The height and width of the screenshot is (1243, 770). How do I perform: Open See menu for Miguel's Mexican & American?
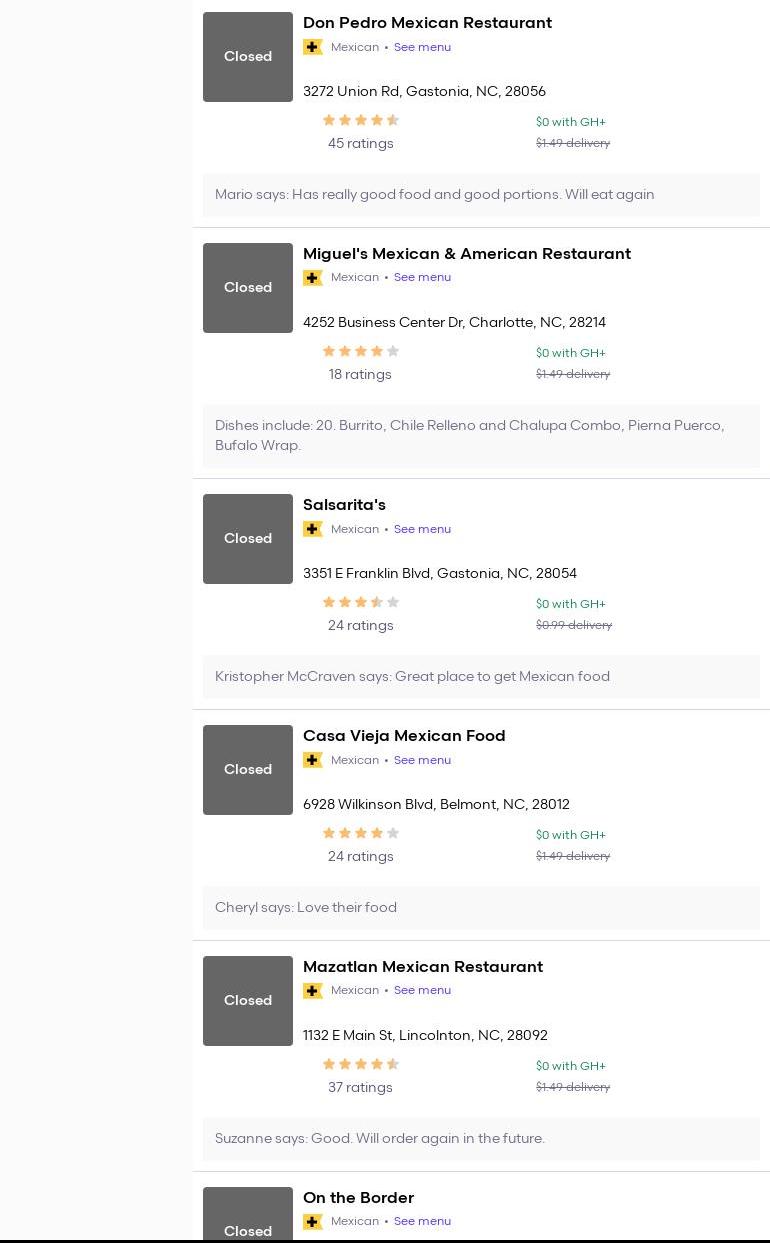tap(422, 278)
